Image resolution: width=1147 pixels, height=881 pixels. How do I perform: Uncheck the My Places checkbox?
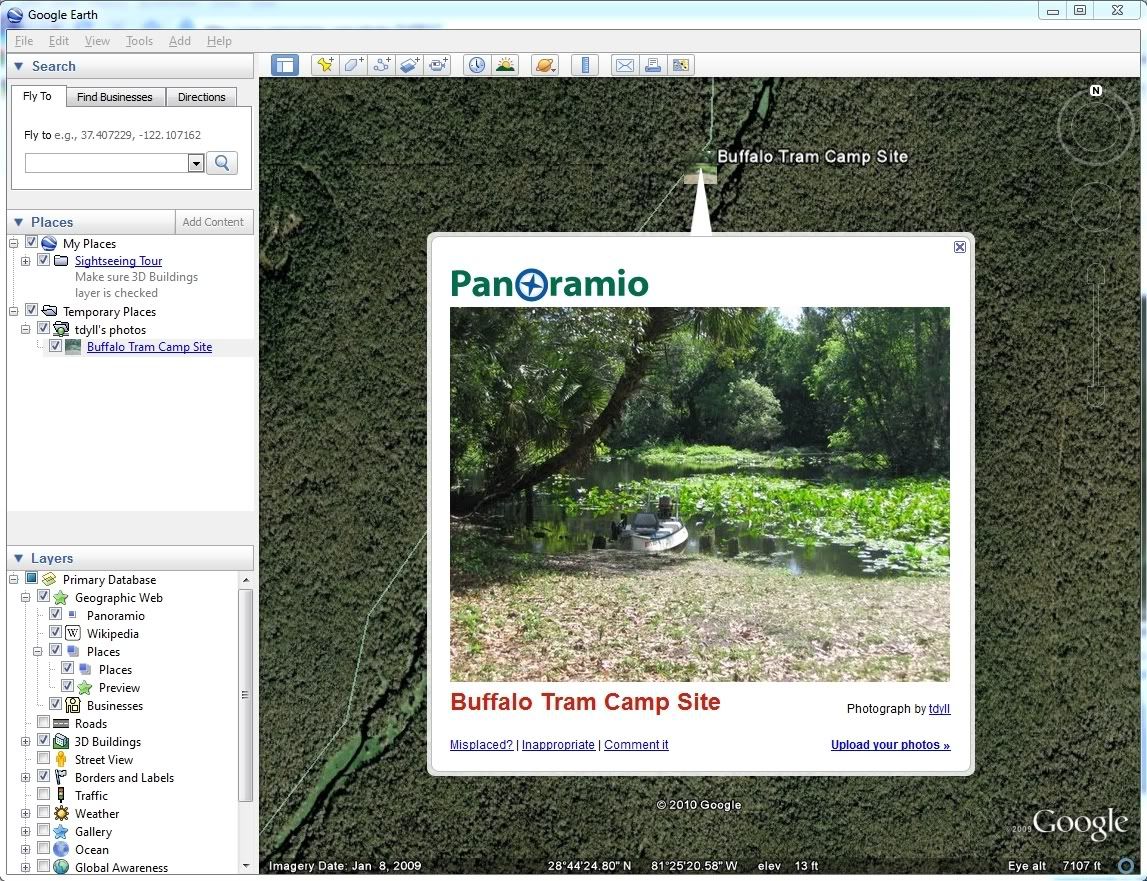tap(31, 242)
